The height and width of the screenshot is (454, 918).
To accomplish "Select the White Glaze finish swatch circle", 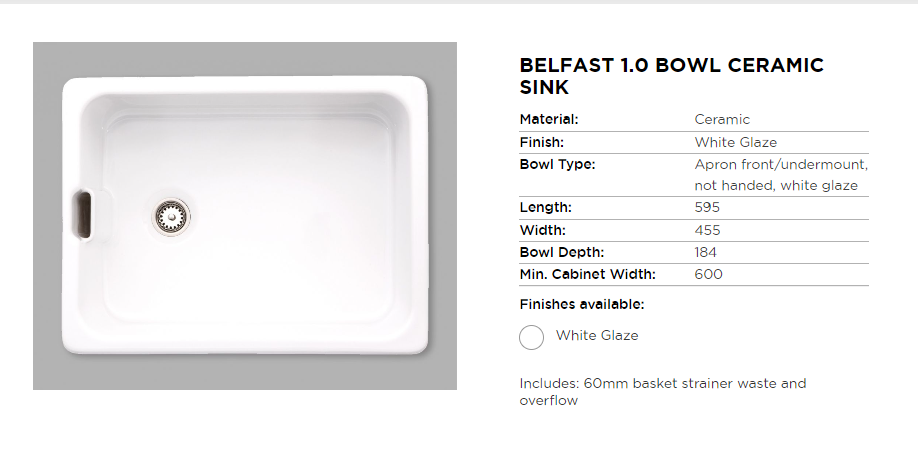I will pyautogui.click(x=532, y=337).
